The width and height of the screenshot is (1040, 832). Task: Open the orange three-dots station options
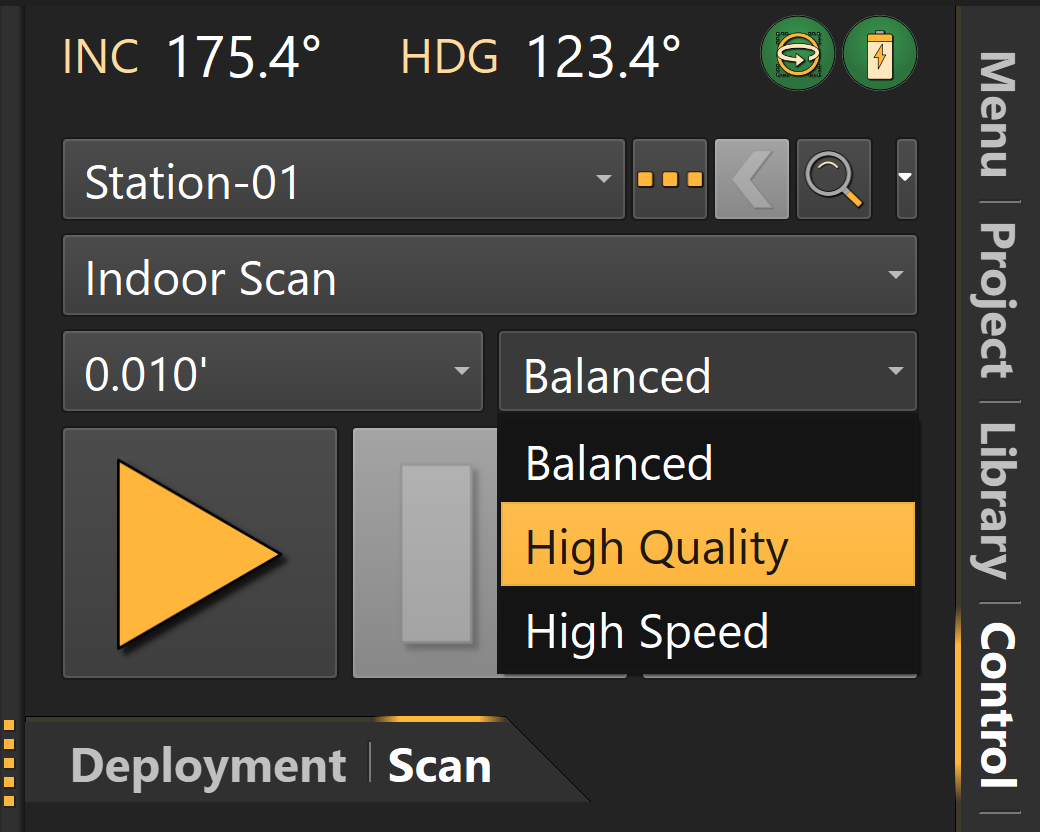click(x=670, y=180)
